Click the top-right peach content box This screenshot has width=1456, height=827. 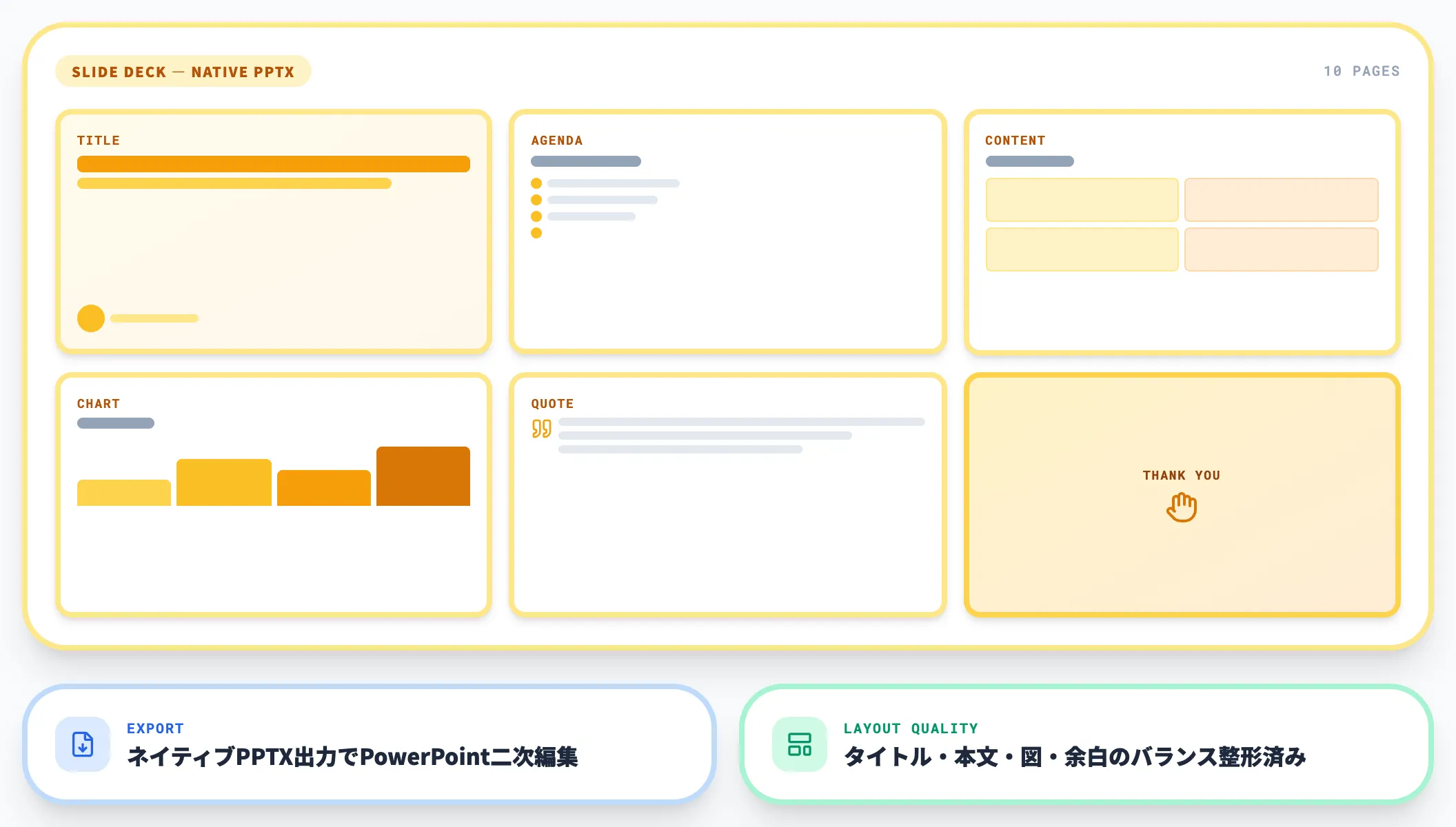tap(1281, 200)
